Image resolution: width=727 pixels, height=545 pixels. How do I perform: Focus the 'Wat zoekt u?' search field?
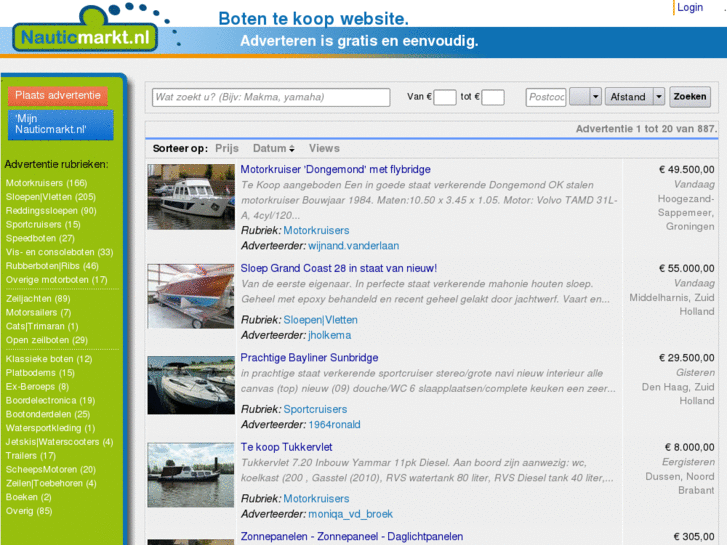click(271, 97)
